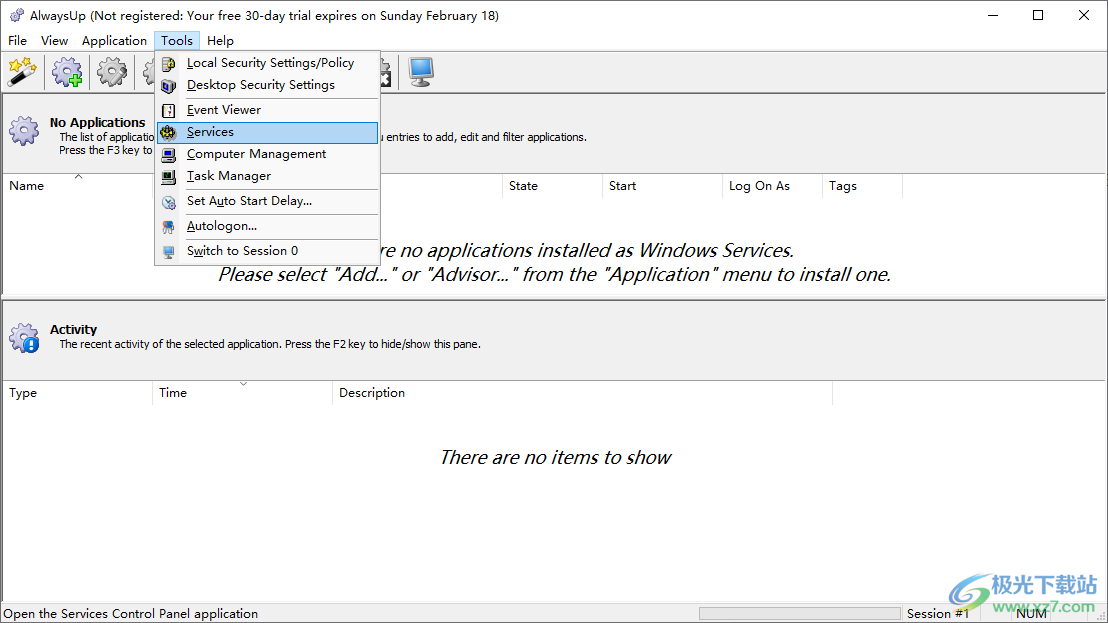Viewport: 1108px width, 623px height.
Task: Open Services from the Tools menu
Action: point(210,132)
